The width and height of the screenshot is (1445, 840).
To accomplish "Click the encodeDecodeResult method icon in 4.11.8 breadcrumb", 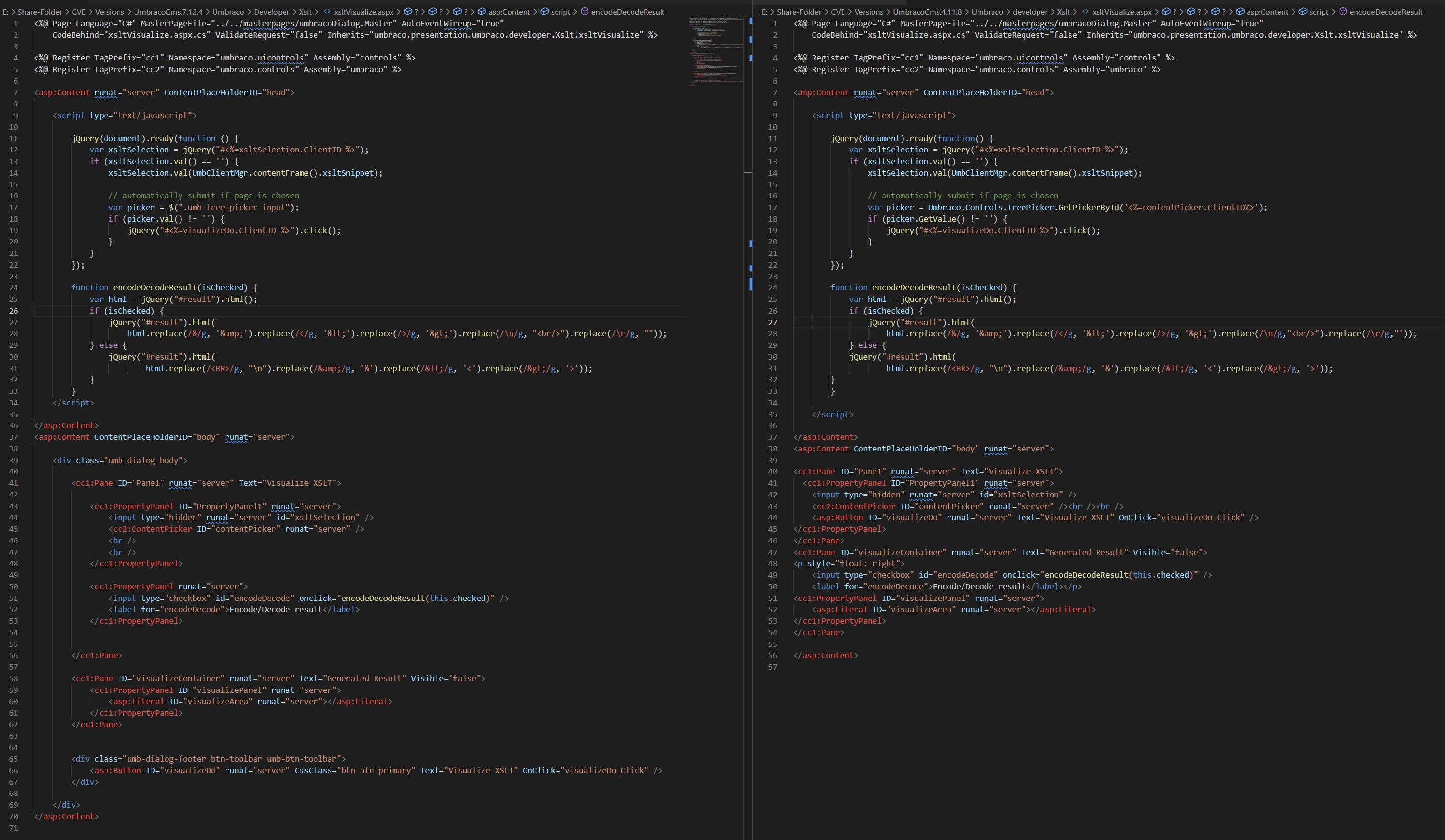I will [x=1343, y=12].
